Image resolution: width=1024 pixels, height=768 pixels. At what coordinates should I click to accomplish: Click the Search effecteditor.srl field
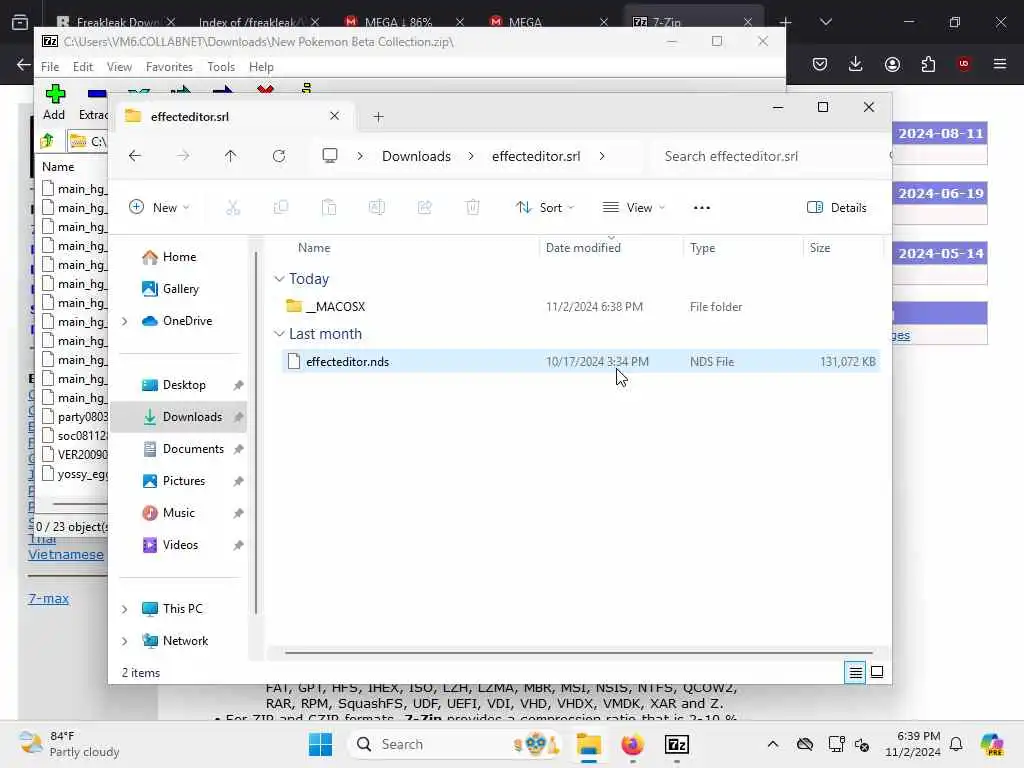[771, 156]
